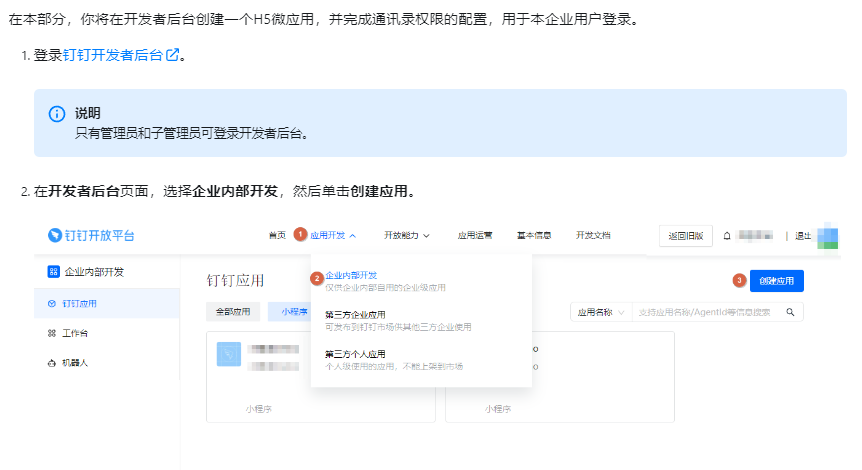The image size is (862, 470).
Task: Open the 应用运营 menu item
Action: (x=475, y=235)
